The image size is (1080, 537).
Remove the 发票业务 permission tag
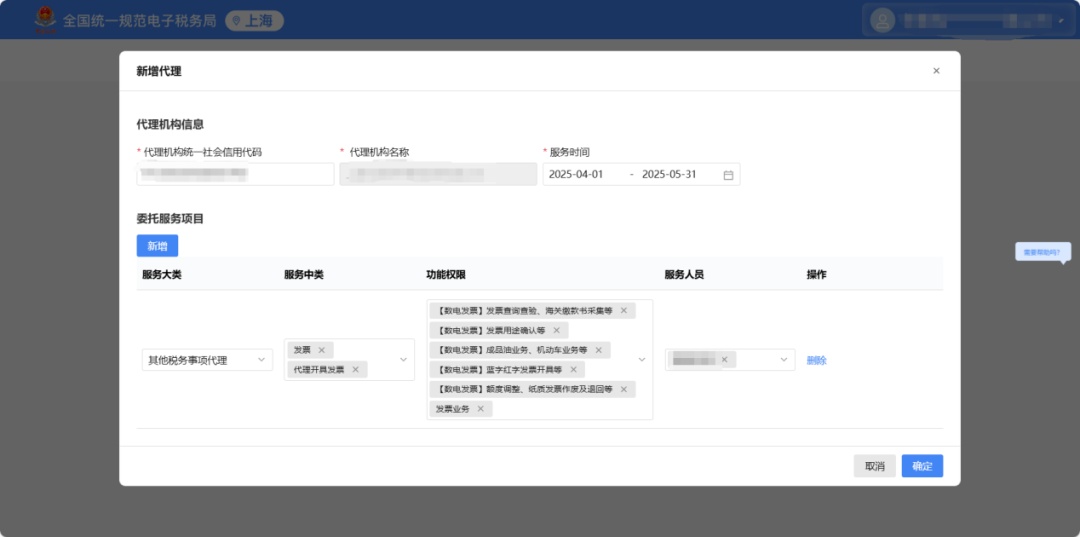[480, 409]
